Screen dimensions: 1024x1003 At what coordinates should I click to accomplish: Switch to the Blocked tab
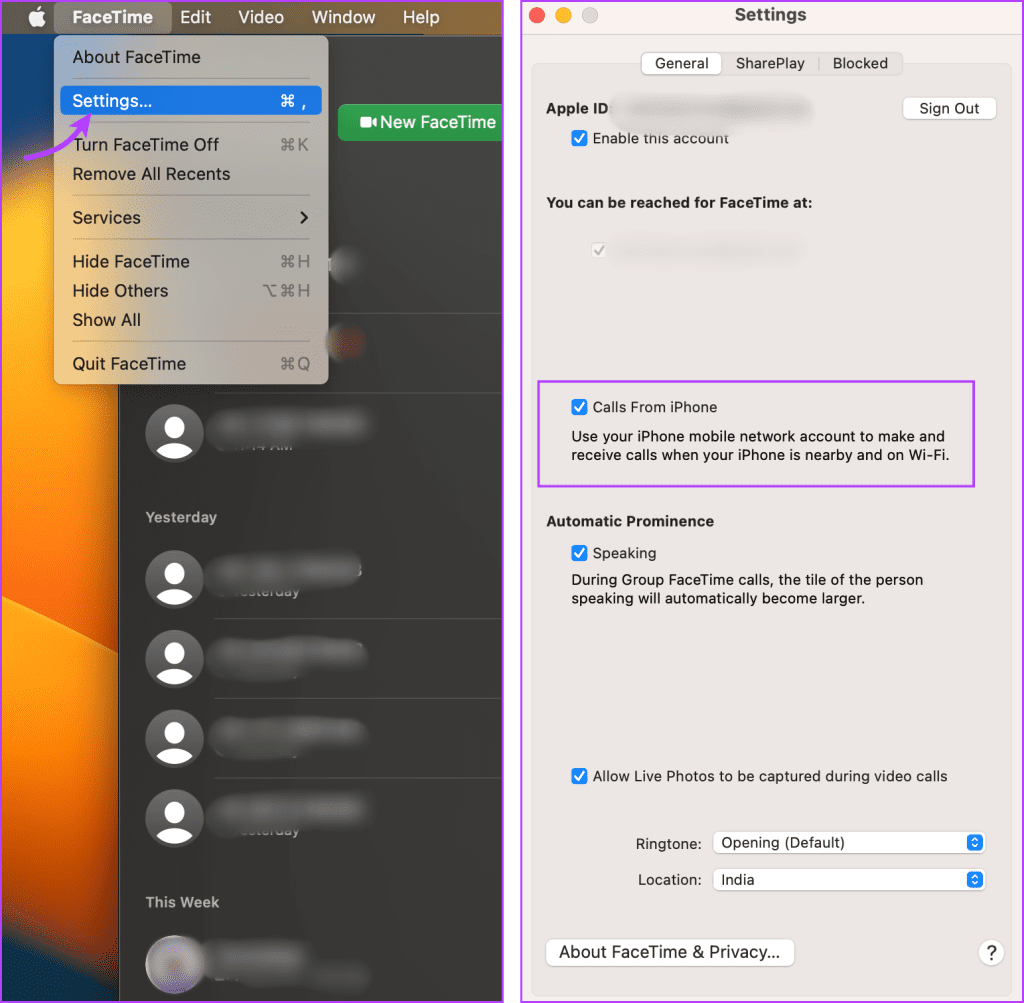(x=860, y=63)
